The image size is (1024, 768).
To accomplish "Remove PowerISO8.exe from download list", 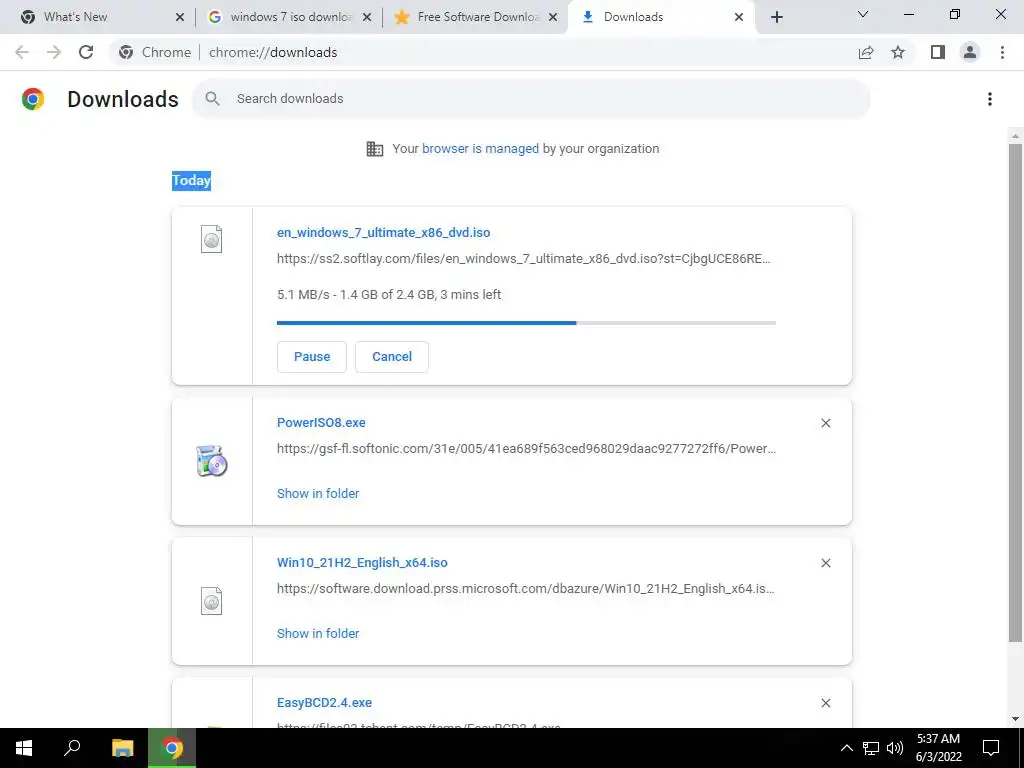I will 825,423.
